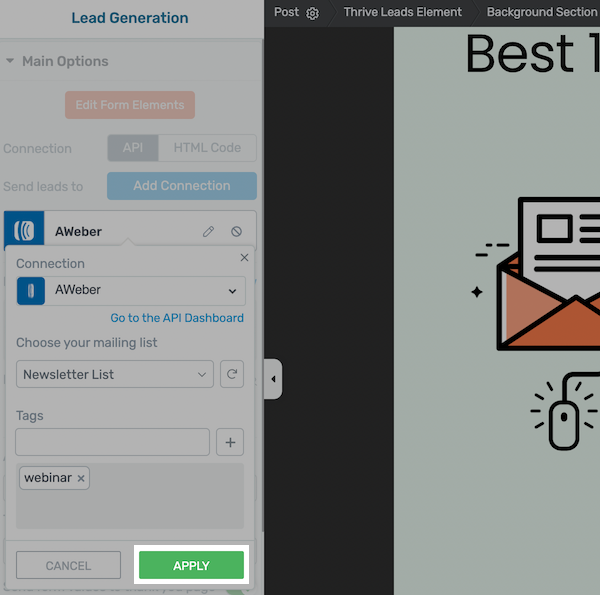Open the Connection dropdown showing AWeber
This screenshot has width=600, height=595.
[x=130, y=290]
